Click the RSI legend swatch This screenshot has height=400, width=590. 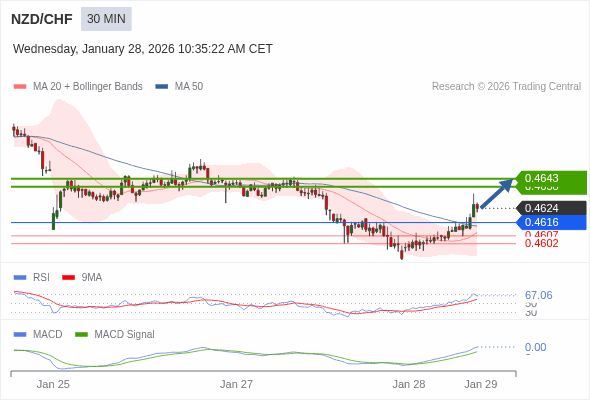pos(20,278)
